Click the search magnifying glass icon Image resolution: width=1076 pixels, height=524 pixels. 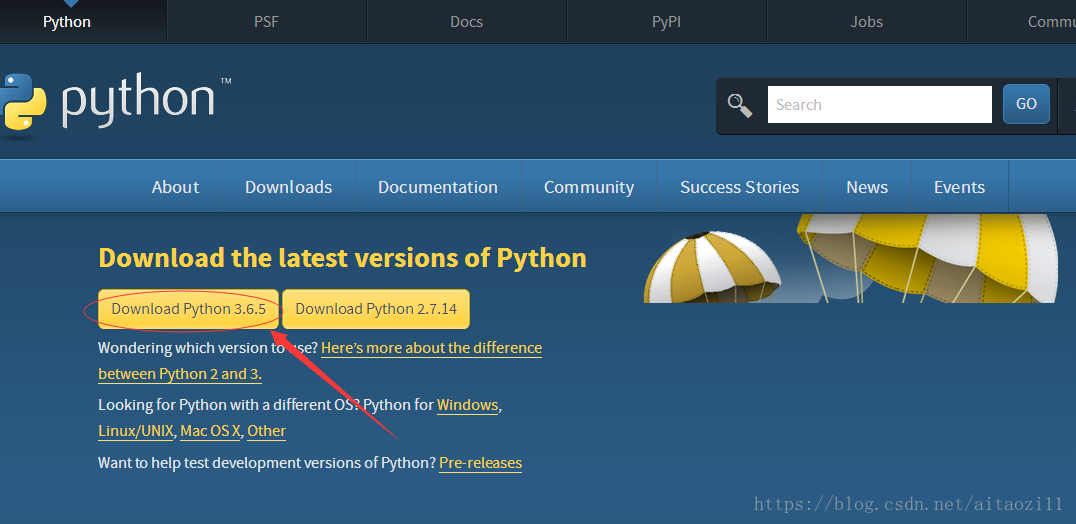pyautogui.click(x=740, y=105)
